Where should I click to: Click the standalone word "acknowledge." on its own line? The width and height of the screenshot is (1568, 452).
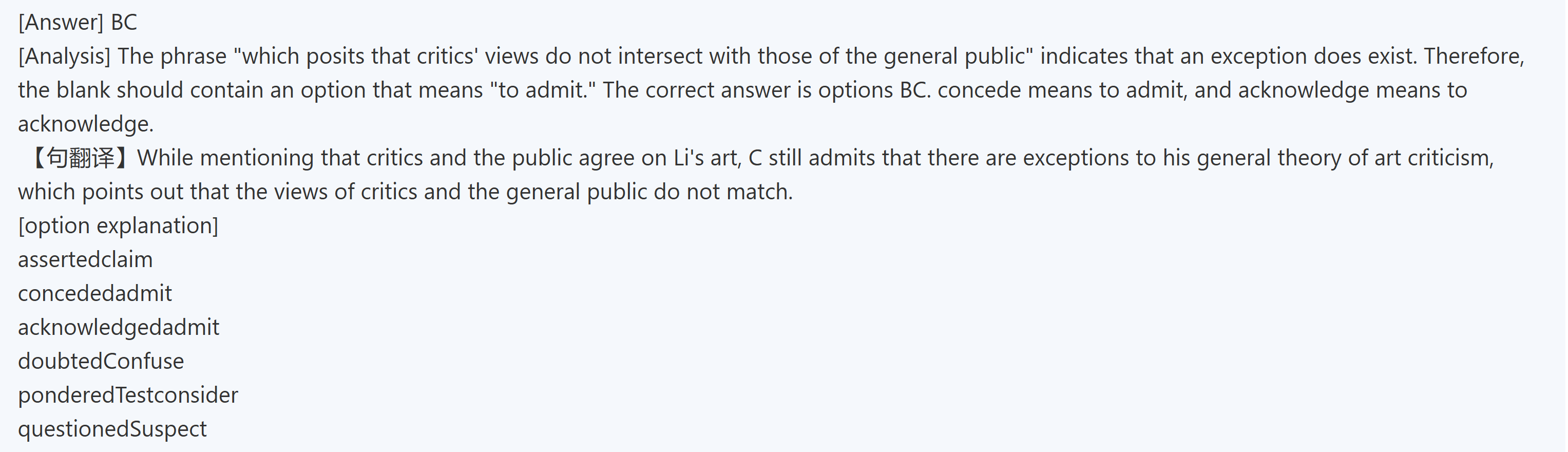[86, 124]
